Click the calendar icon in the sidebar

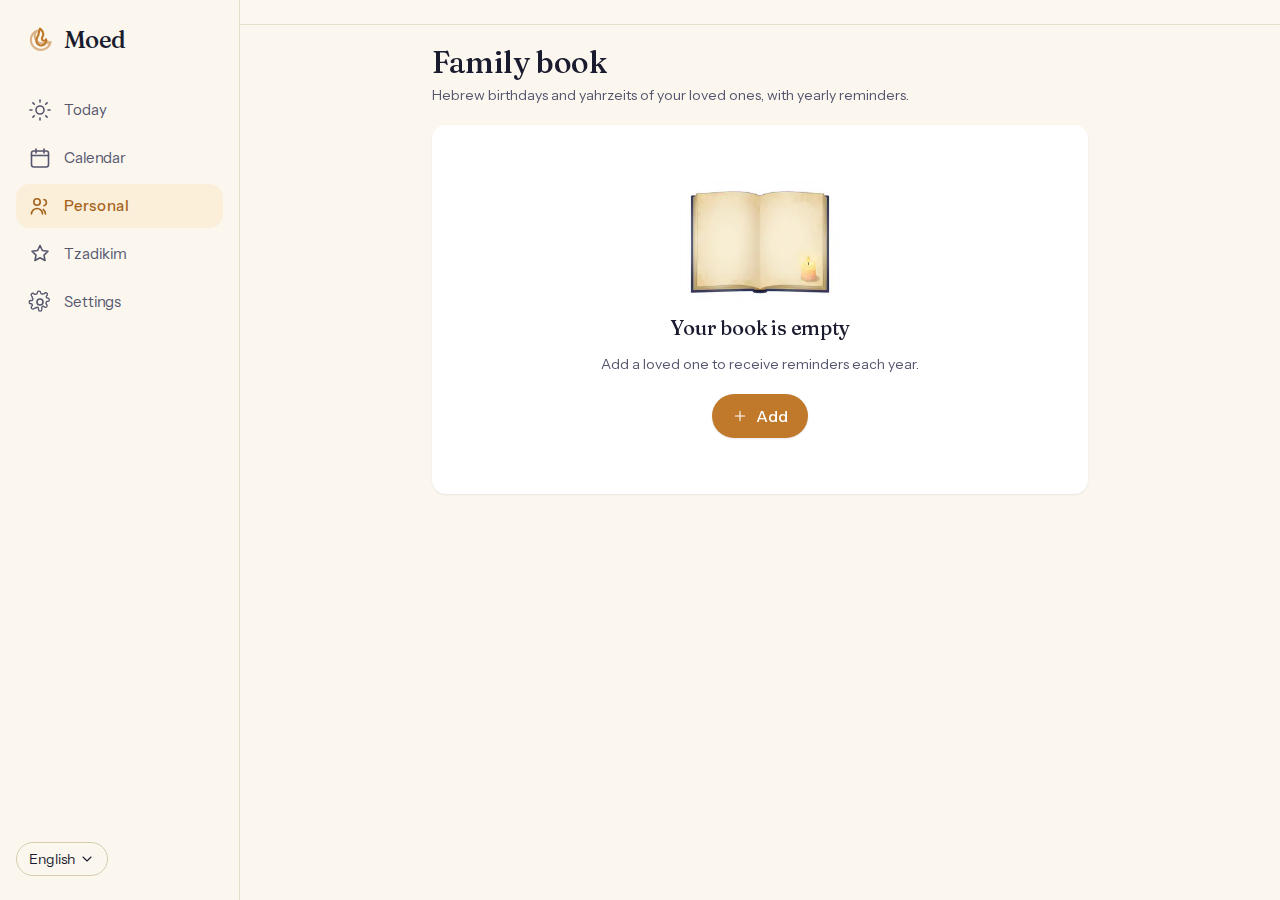pyautogui.click(x=40, y=158)
